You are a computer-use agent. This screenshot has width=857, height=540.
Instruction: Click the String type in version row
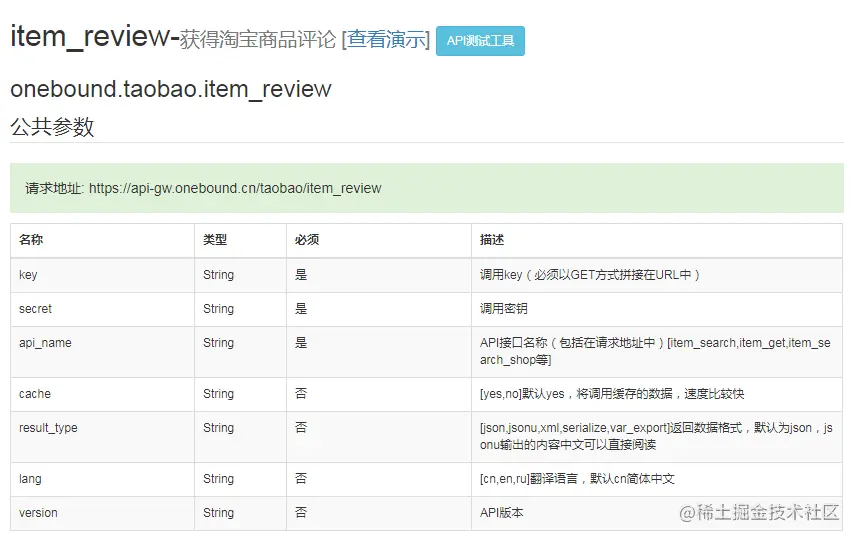click(x=219, y=513)
